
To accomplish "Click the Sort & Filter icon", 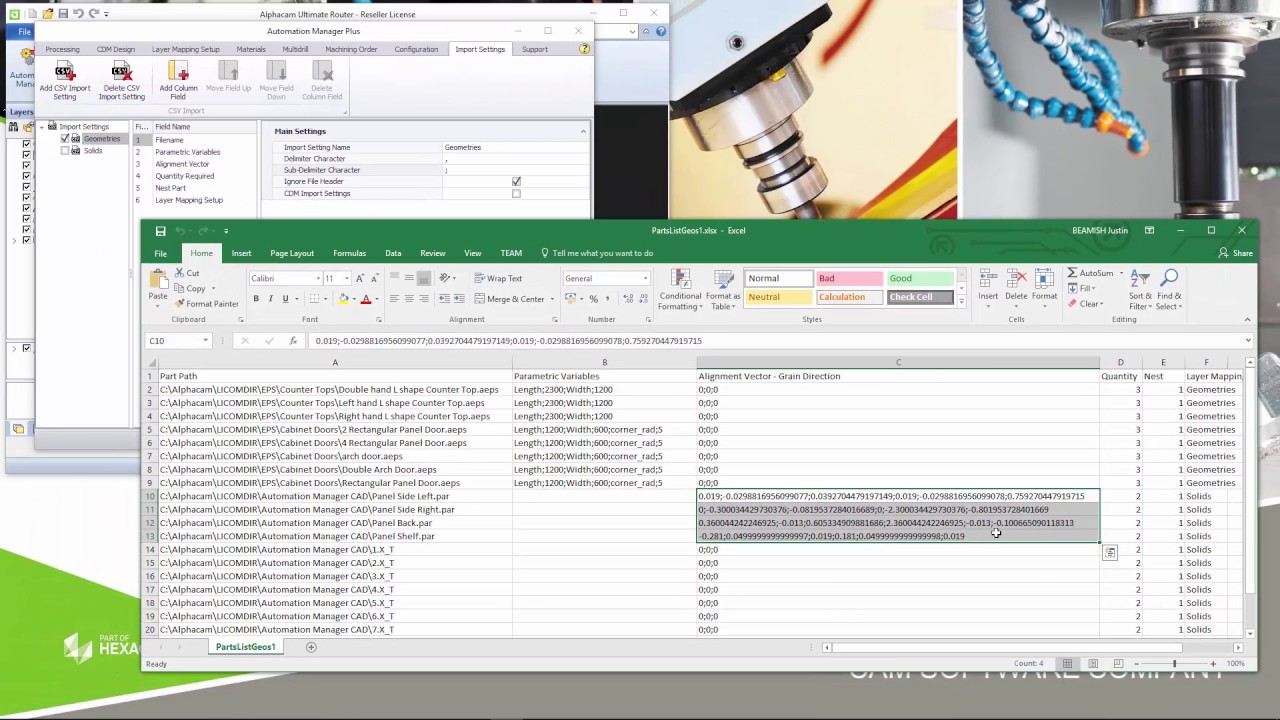I will [1140, 279].
